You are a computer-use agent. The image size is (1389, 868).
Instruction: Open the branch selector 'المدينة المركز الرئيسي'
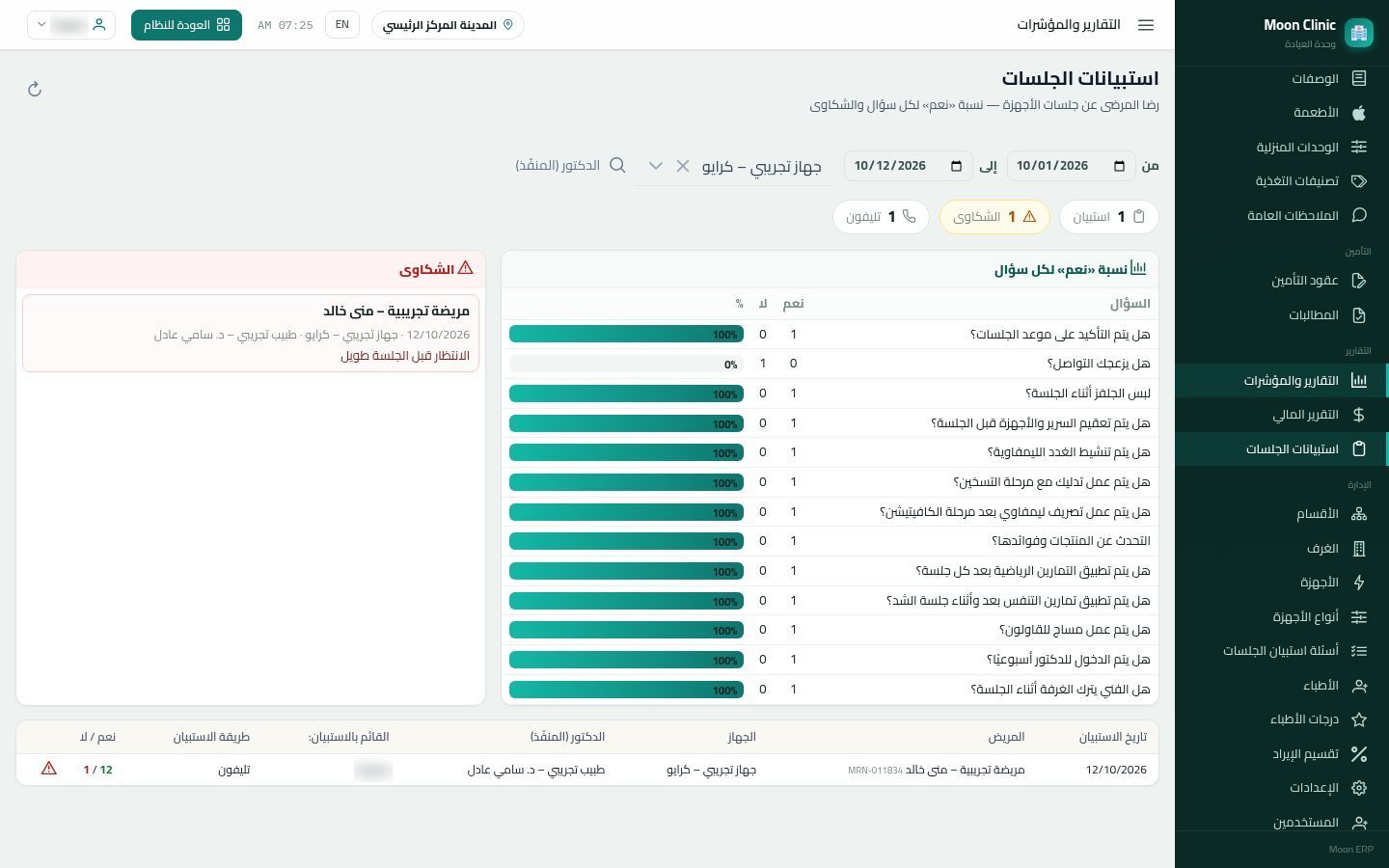448,25
